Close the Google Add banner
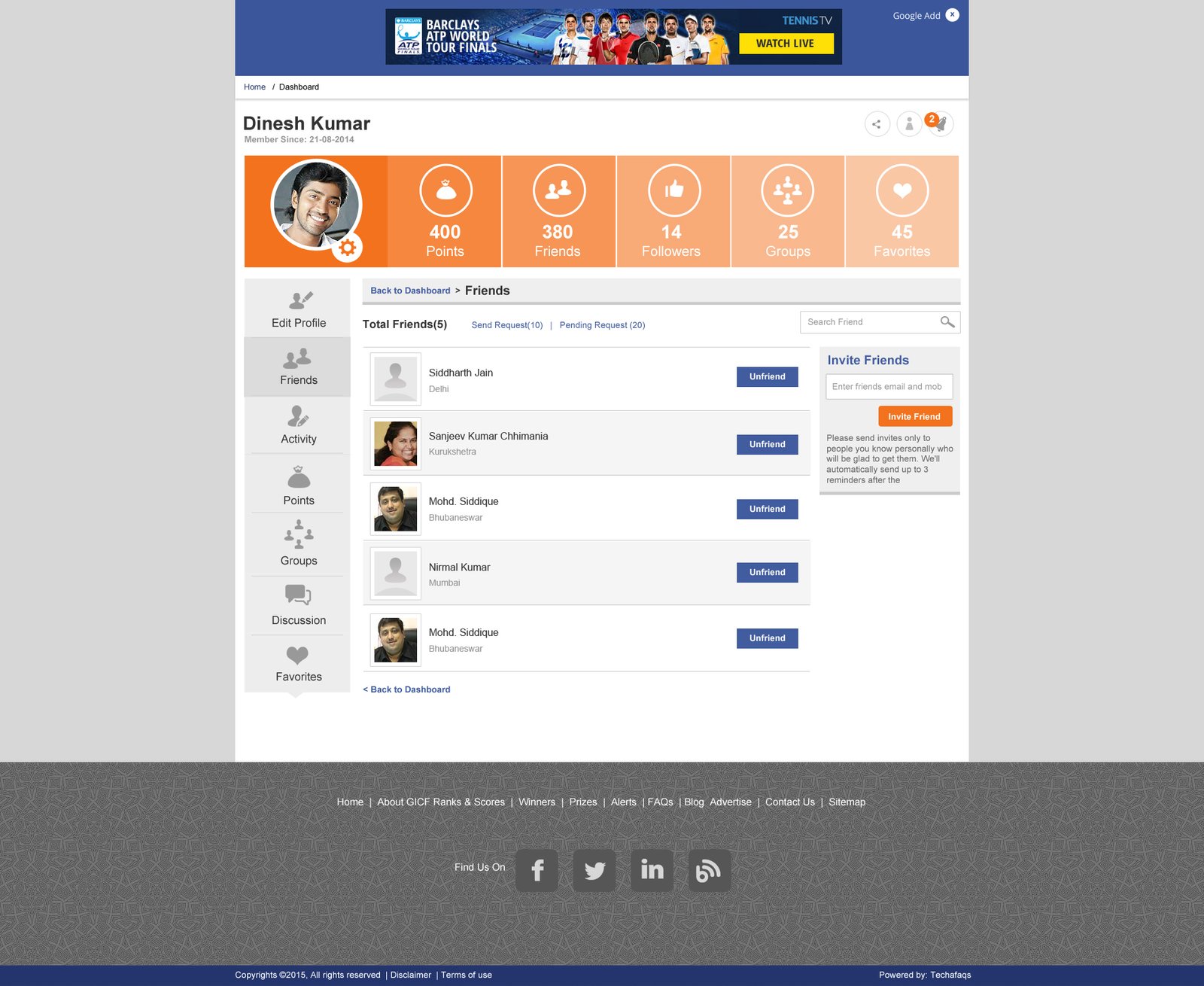The image size is (1204, 986). [953, 15]
